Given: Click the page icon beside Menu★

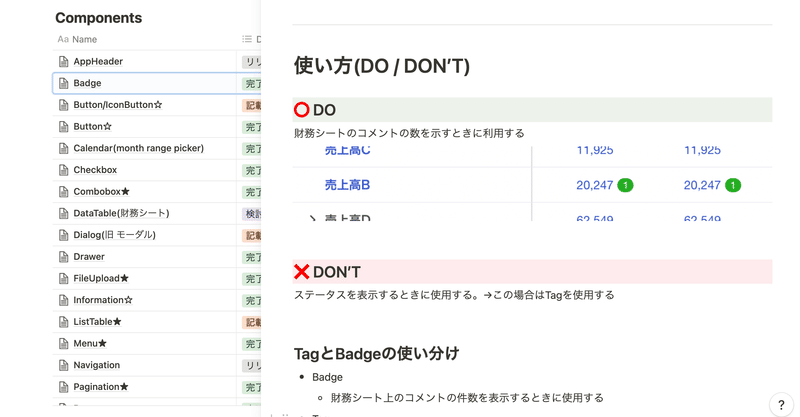Looking at the screenshot, I should point(63,344).
